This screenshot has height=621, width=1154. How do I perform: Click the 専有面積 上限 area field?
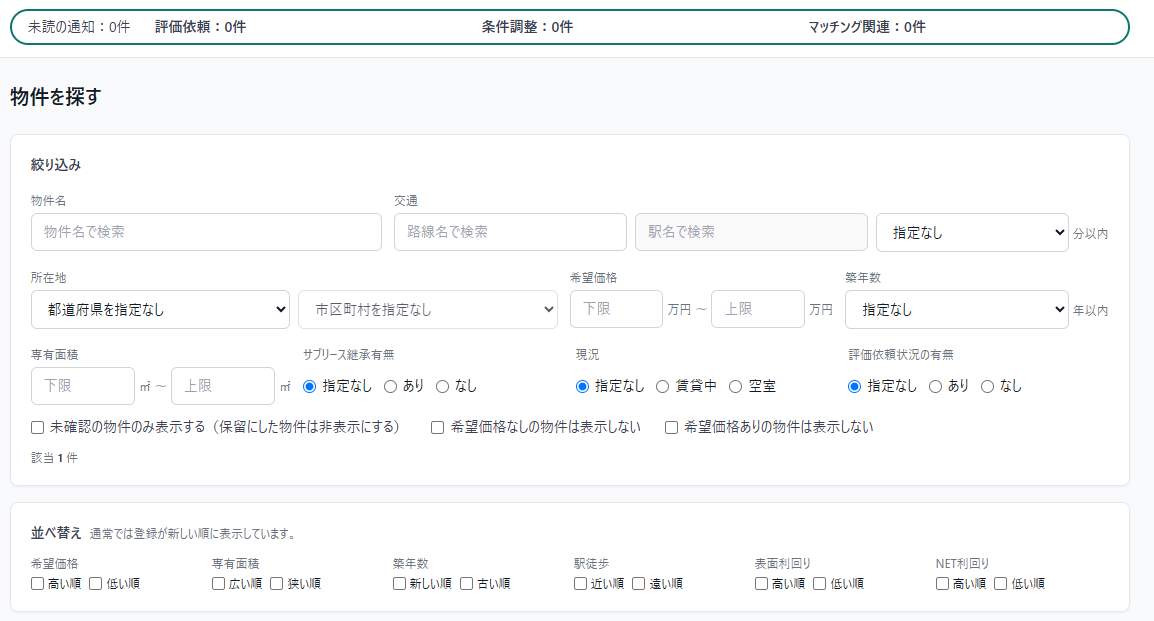tap(223, 386)
